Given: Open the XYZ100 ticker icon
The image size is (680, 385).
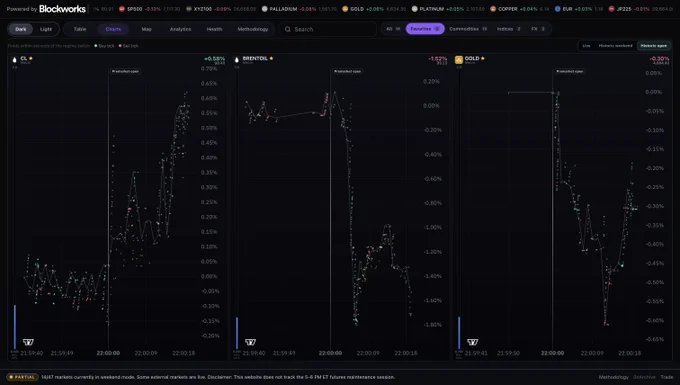Looking at the screenshot, I should pos(189,9).
